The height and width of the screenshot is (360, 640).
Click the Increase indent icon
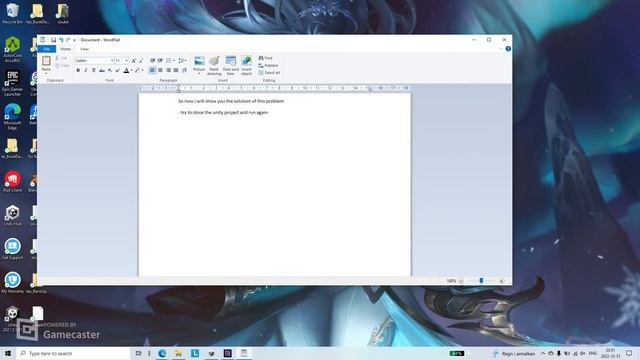coord(160,60)
